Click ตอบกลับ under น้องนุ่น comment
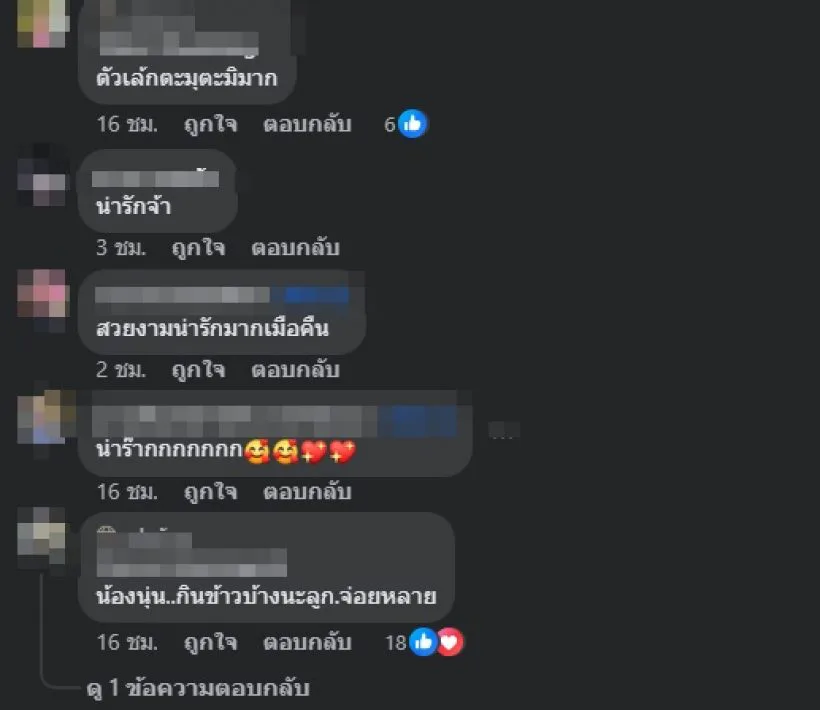Viewport: 820px width, 710px height. (x=307, y=643)
